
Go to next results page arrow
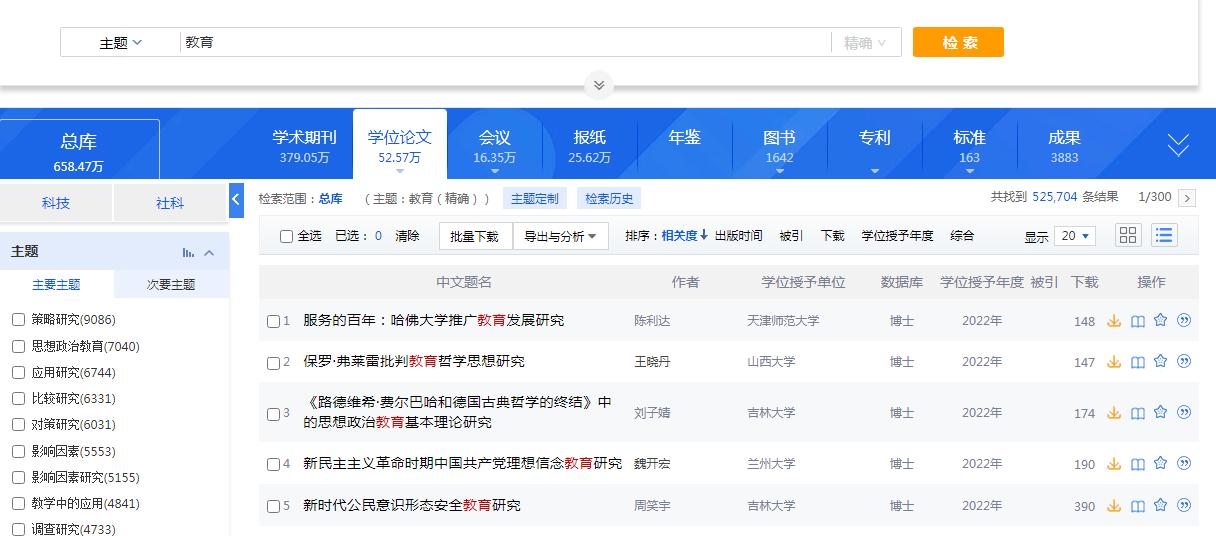pos(1187,198)
